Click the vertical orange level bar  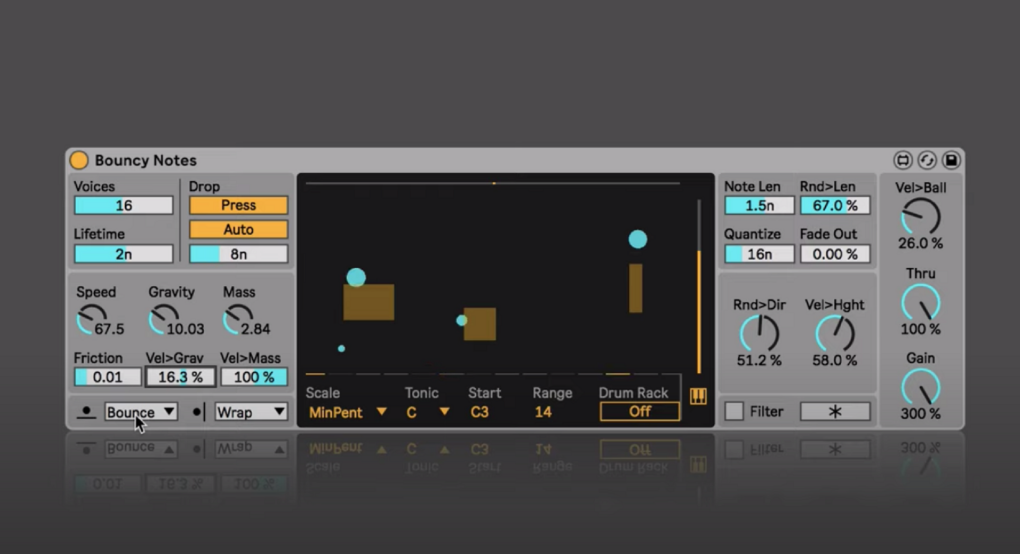point(699,312)
